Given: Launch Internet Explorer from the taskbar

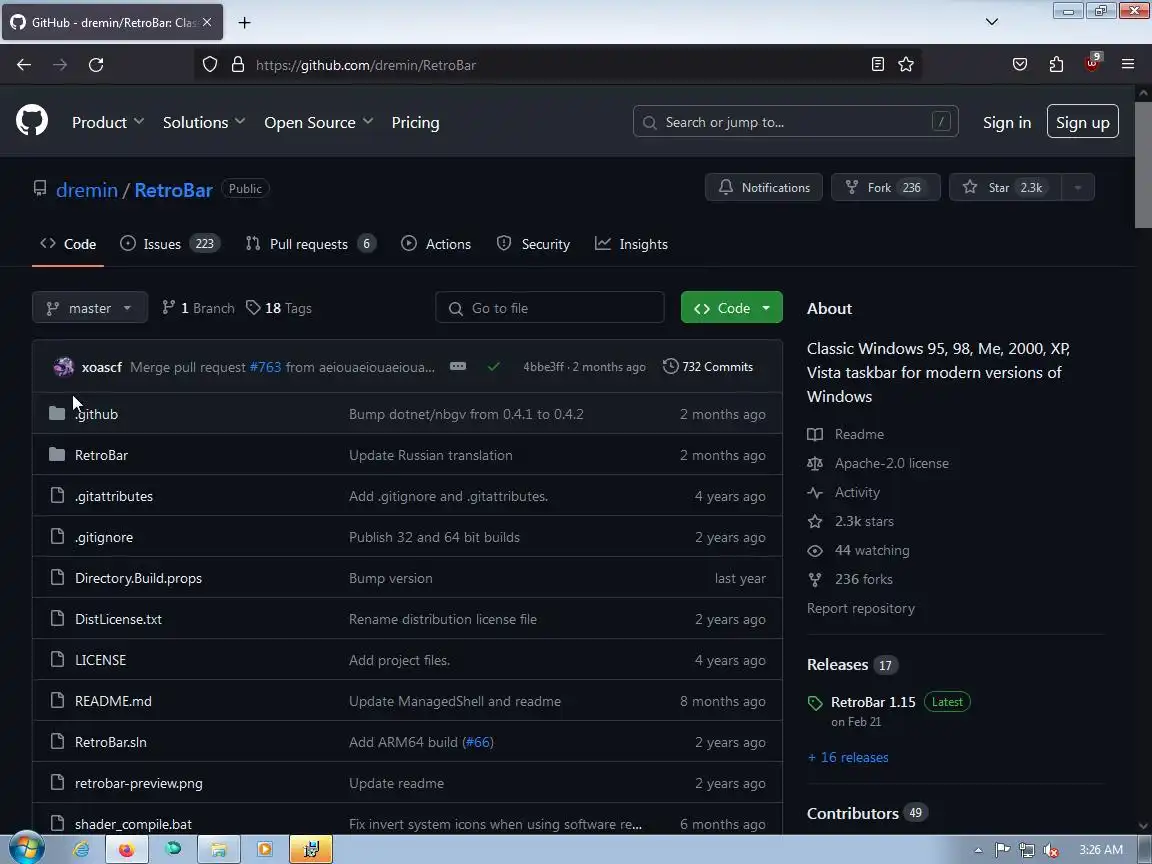Looking at the screenshot, I should [x=81, y=849].
